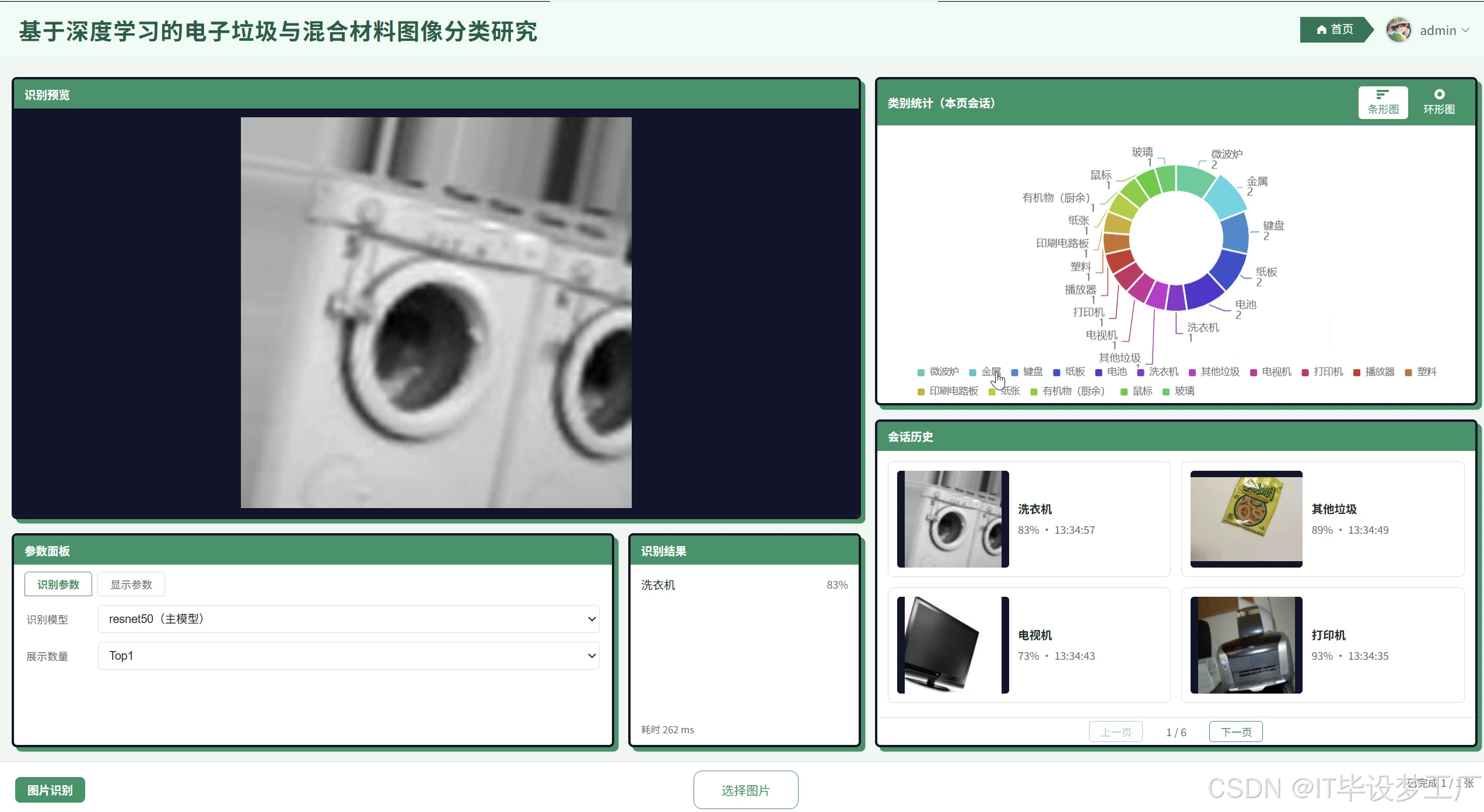Toggle the 播放器 legend item

[x=1374, y=372]
